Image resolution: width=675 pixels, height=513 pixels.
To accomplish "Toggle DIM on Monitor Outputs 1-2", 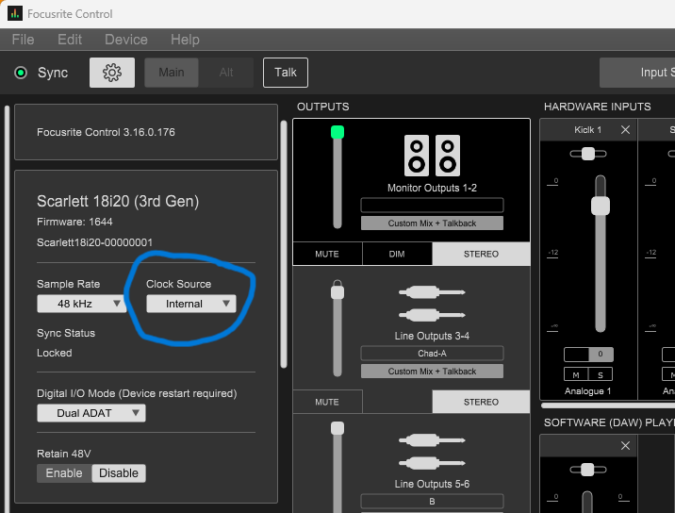I will (397, 254).
